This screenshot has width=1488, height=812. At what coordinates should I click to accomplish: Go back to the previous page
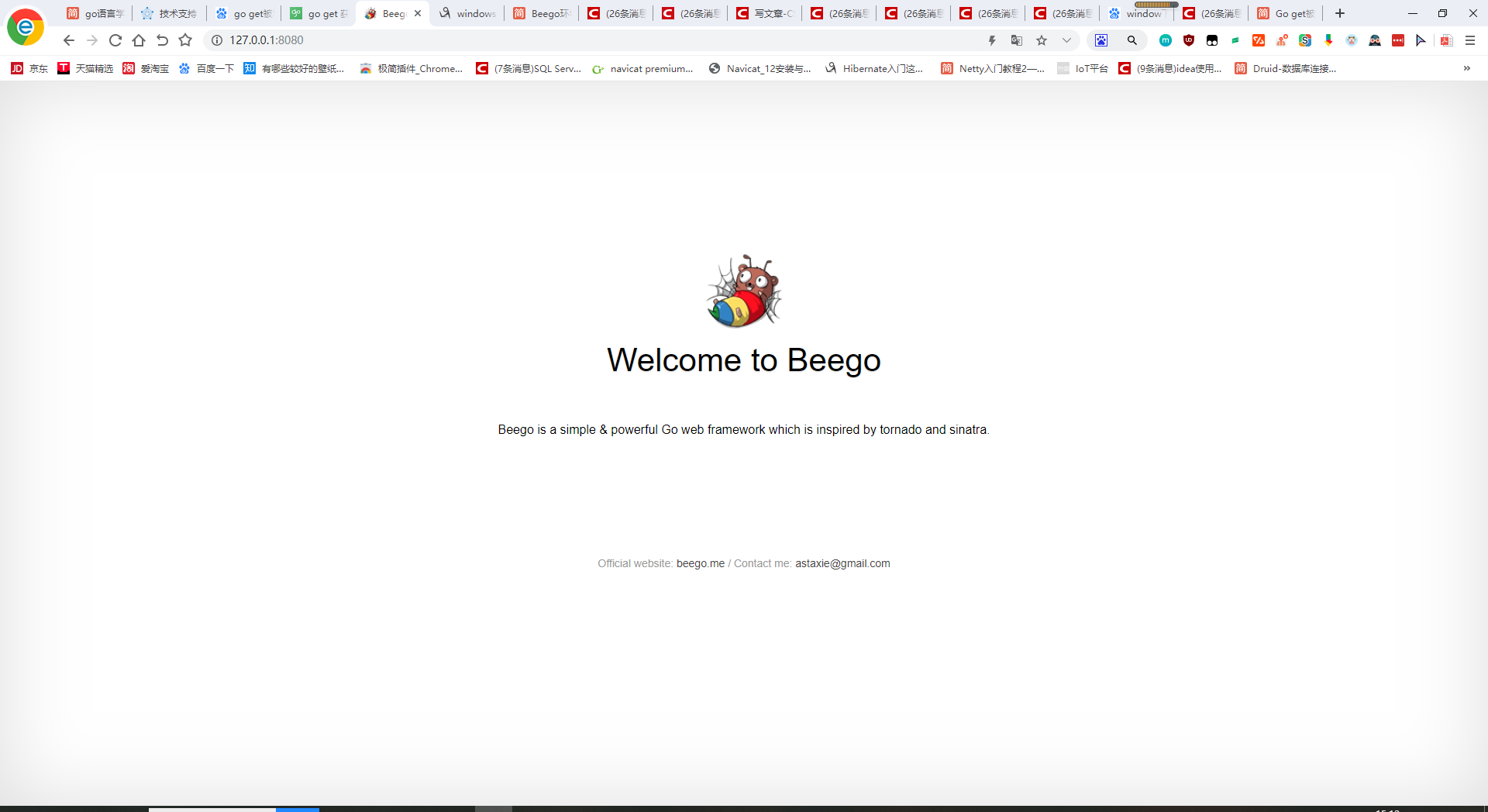(x=69, y=40)
